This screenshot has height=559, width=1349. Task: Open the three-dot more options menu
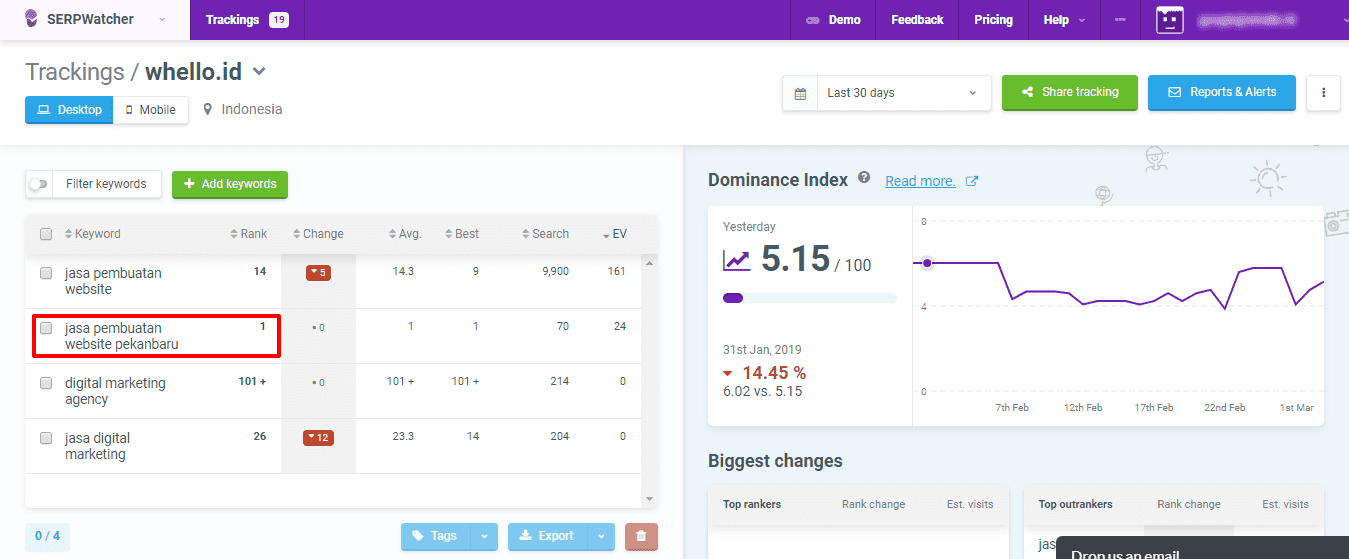point(1323,92)
